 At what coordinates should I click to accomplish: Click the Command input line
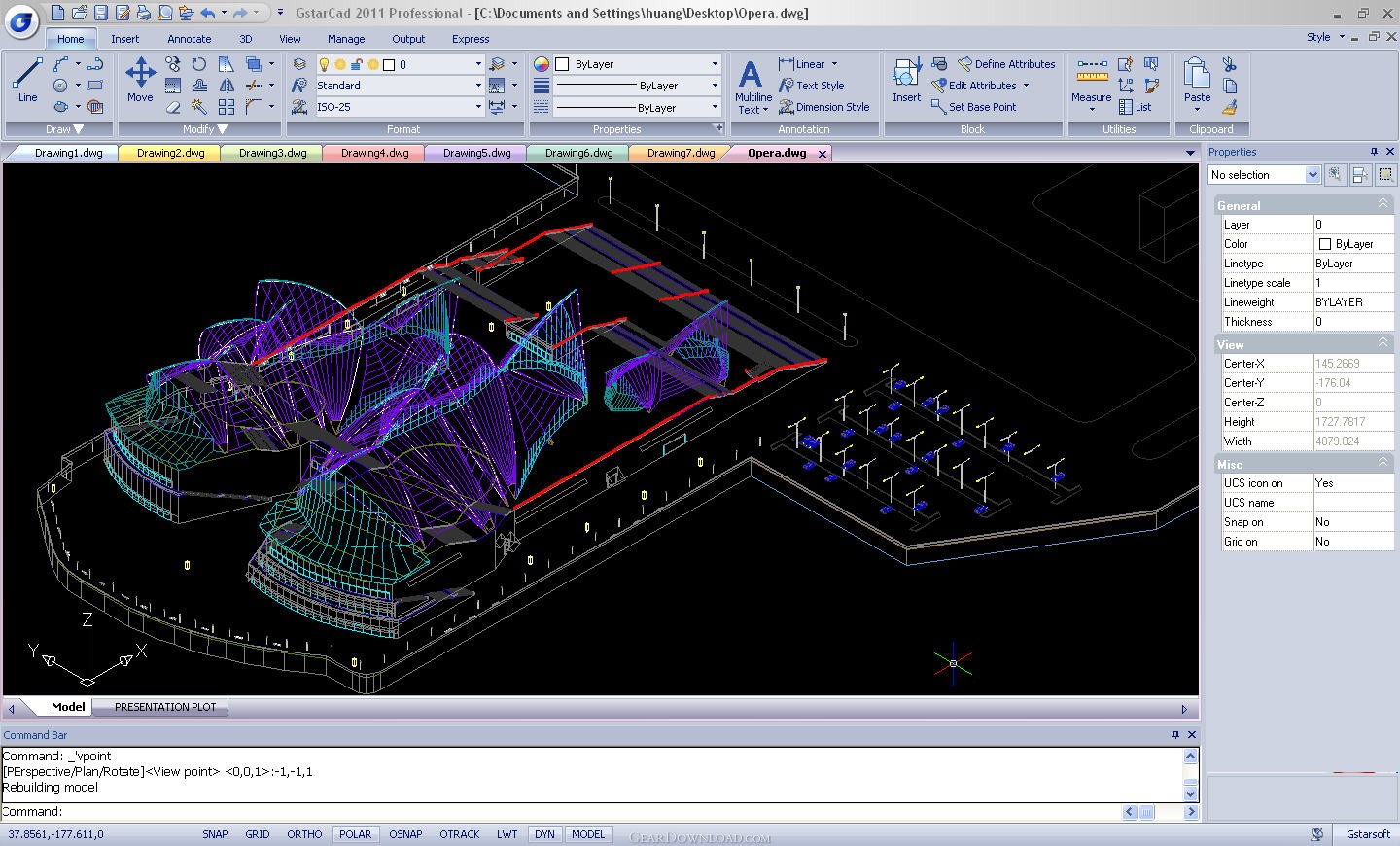(x=583, y=812)
